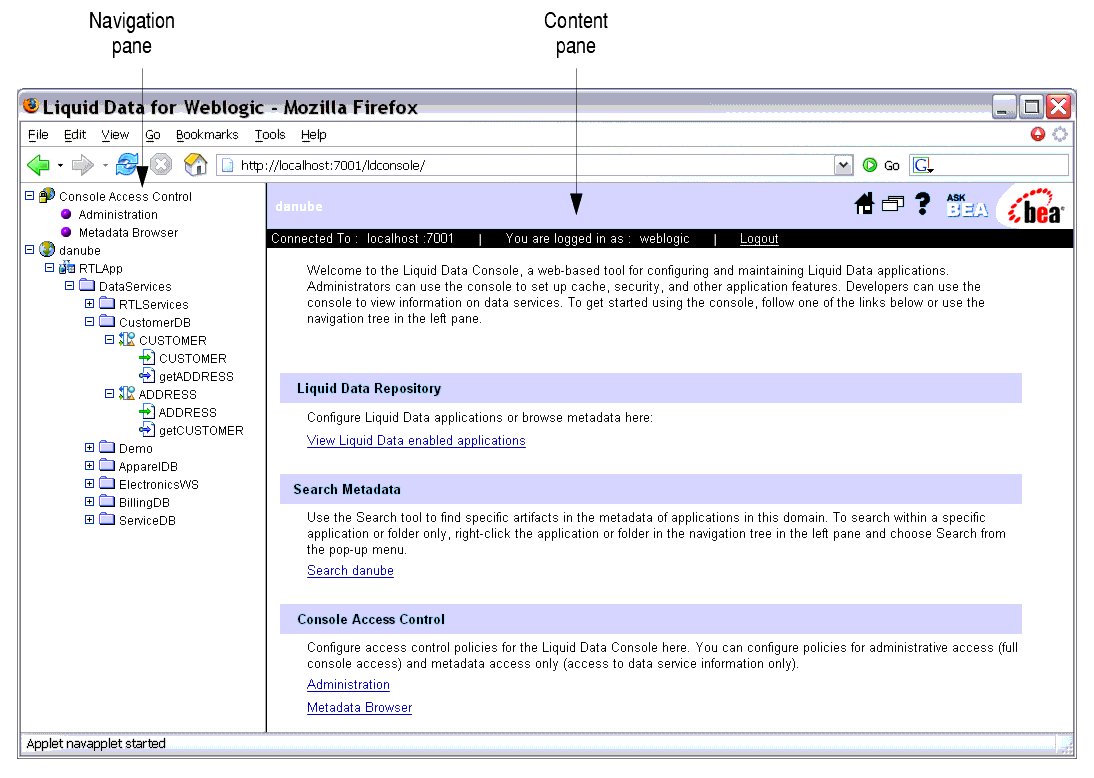
Task: Click the red update notification icon
Action: click(x=1037, y=134)
